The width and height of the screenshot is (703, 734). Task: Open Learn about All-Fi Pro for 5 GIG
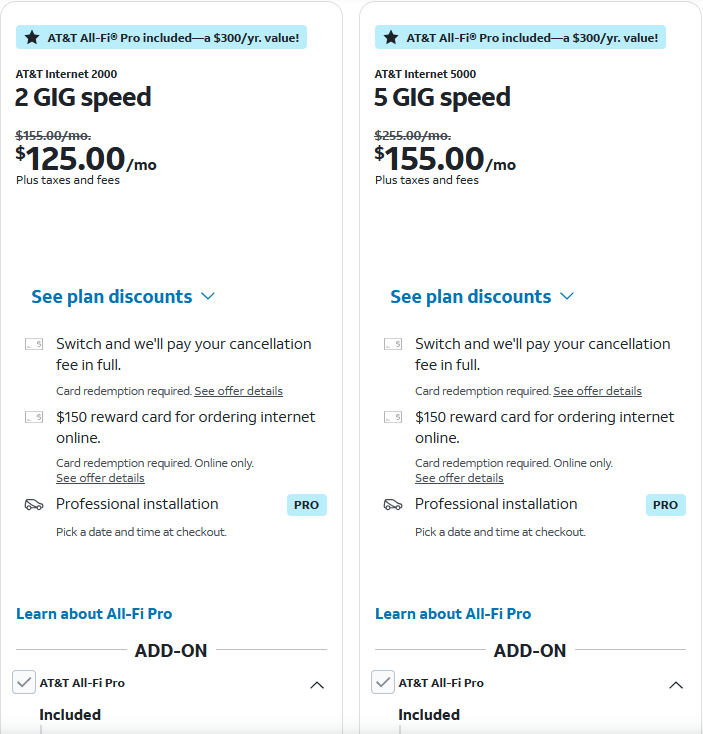click(x=453, y=614)
